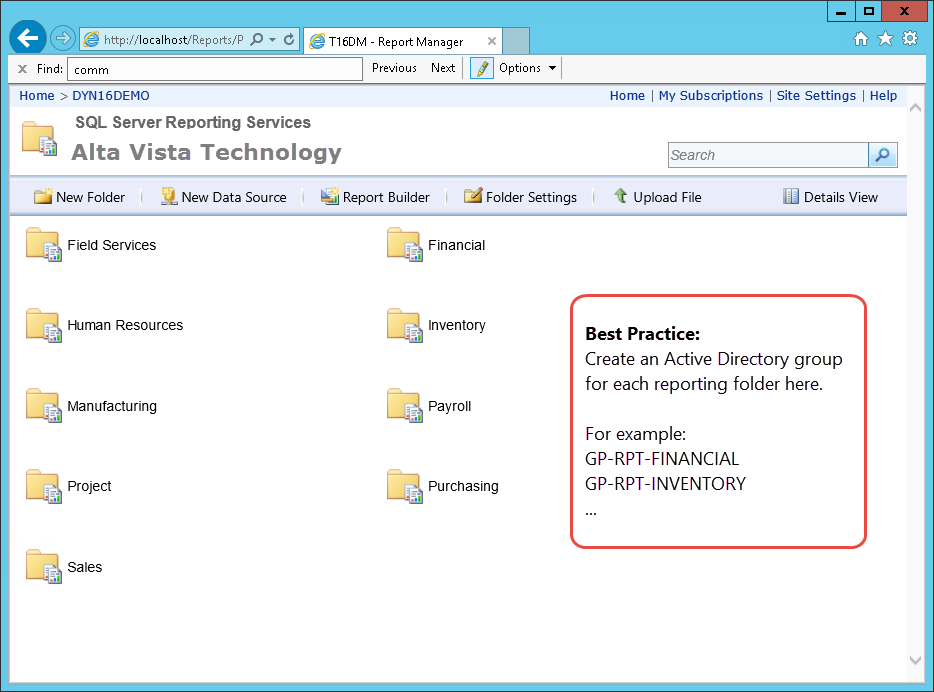
Task: Click the DYN16DEMO breadcrumb link
Action: pyautogui.click(x=111, y=96)
